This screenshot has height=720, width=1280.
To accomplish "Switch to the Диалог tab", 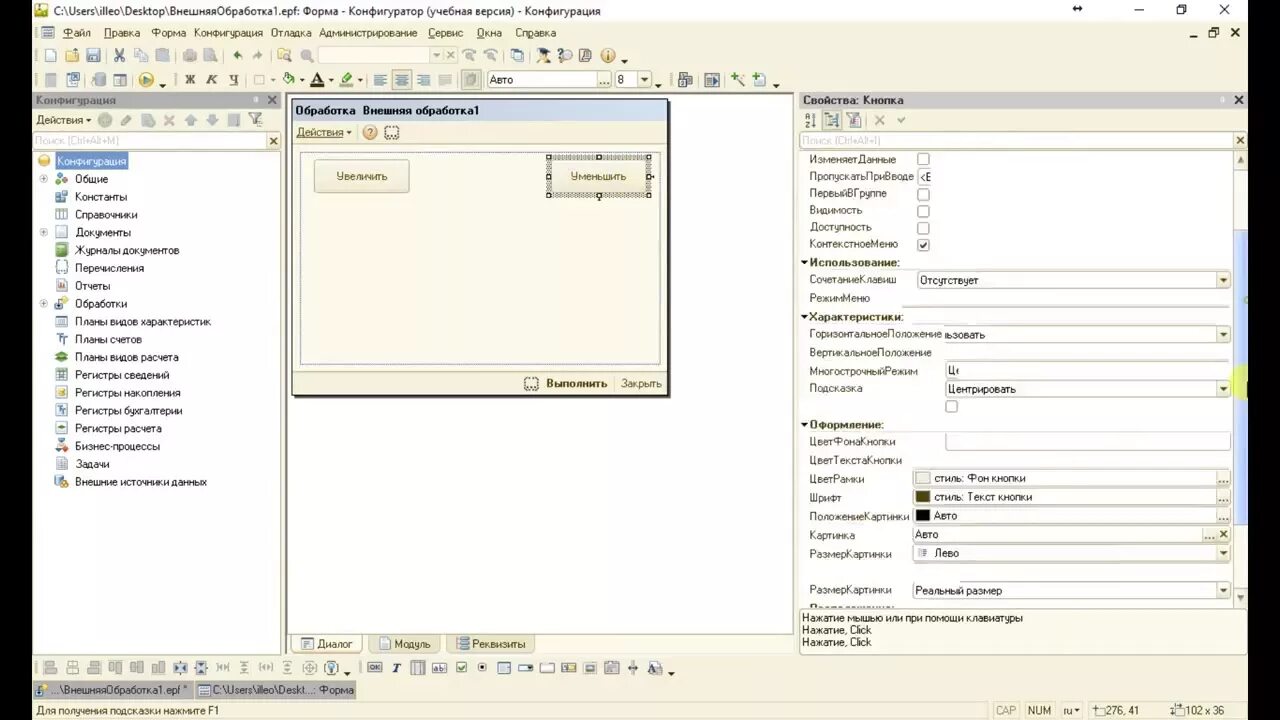I will (x=326, y=644).
